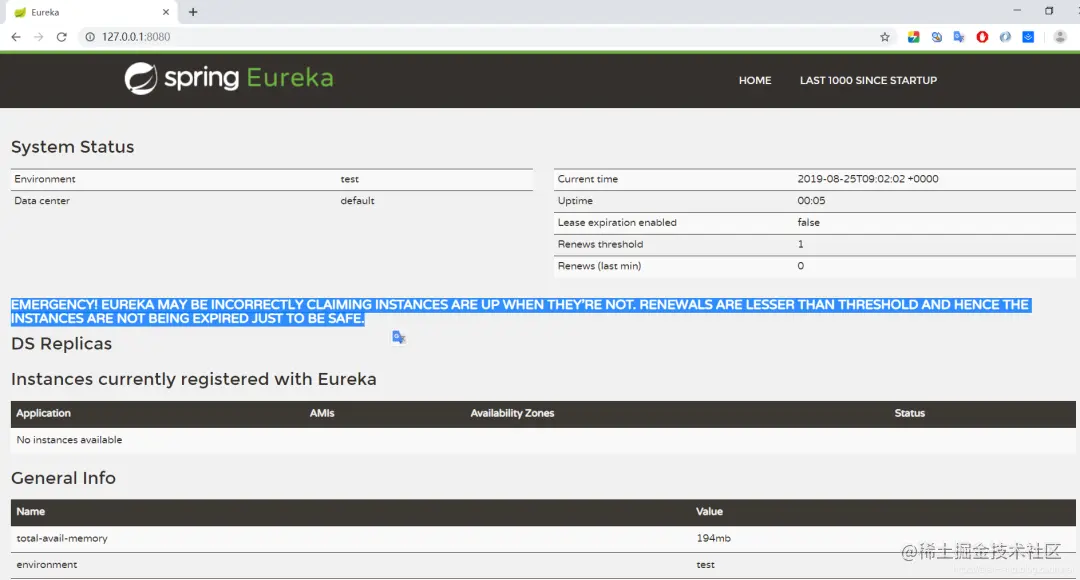
Task: Click the Data center value 'default'
Action: pyautogui.click(x=357, y=201)
